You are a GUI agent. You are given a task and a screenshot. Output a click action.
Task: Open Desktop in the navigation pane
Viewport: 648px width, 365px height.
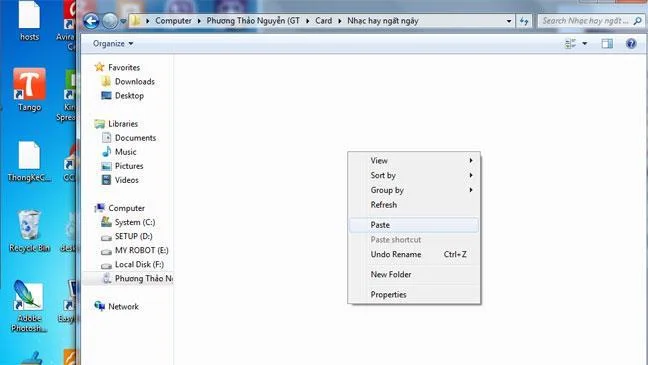click(129, 95)
